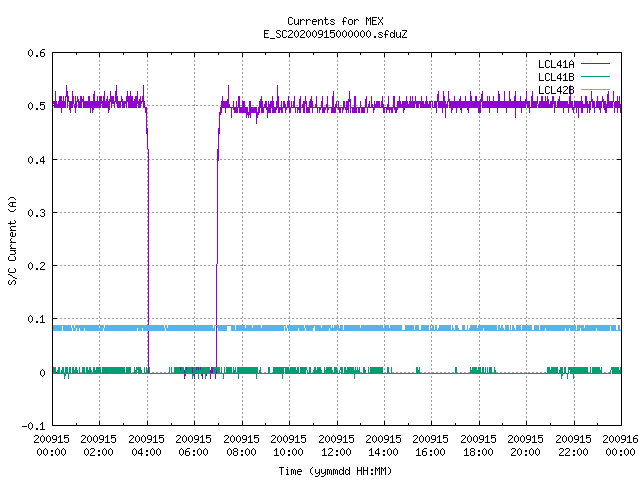The image size is (640, 480).
Task: Click the chart title 'Currents for MEX'
Action: [x=335, y=21]
